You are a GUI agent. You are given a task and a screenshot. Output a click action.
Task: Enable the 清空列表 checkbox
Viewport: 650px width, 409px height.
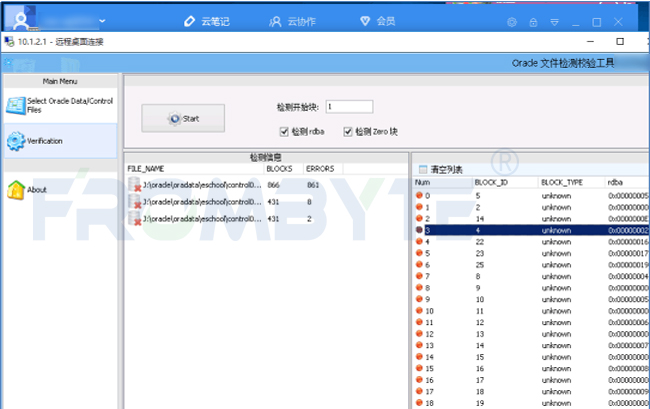[x=423, y=169]
